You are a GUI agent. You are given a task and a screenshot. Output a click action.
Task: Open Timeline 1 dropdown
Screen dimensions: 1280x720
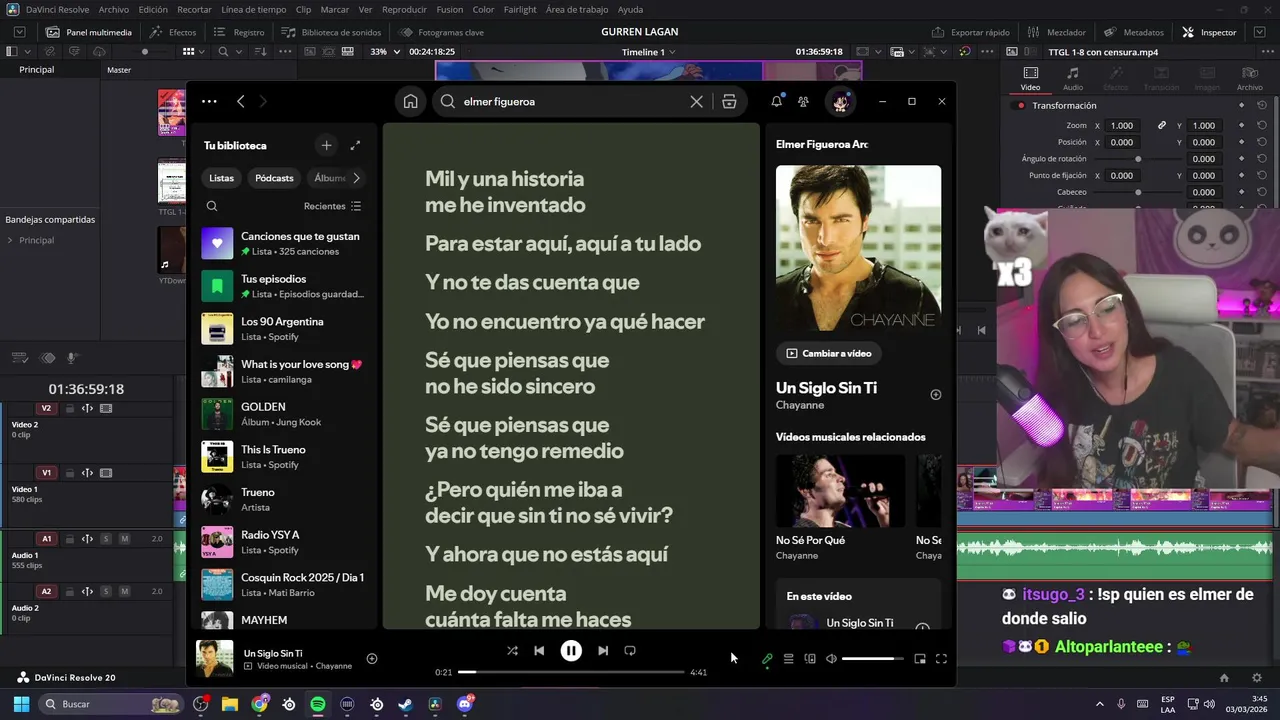(648, 52)
